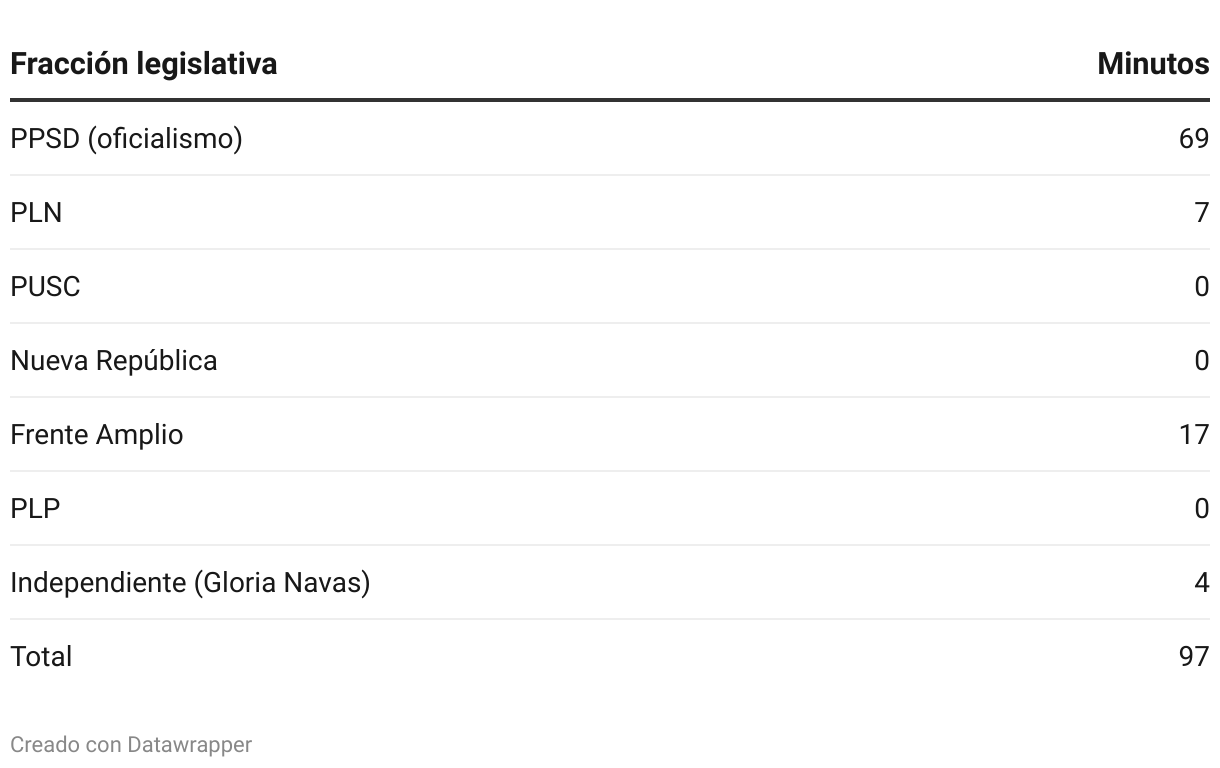Click the PLP zero minutes value

point(1201,508)
